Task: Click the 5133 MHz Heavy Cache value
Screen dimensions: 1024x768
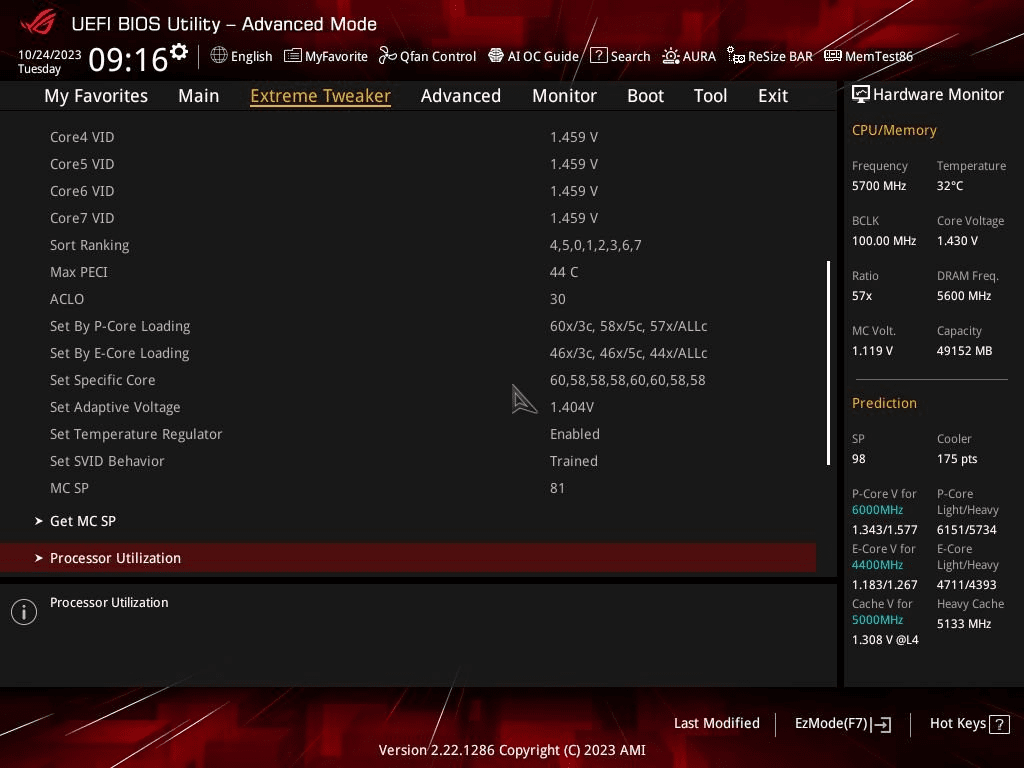Action: (x=964, y=624)
